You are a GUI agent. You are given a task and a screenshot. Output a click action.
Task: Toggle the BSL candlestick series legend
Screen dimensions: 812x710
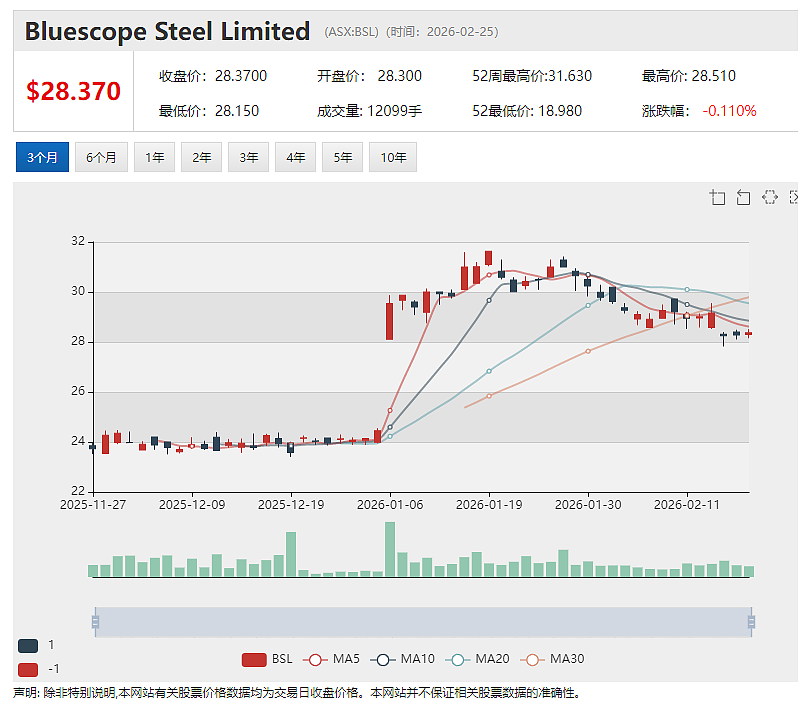tap(267, 659)
